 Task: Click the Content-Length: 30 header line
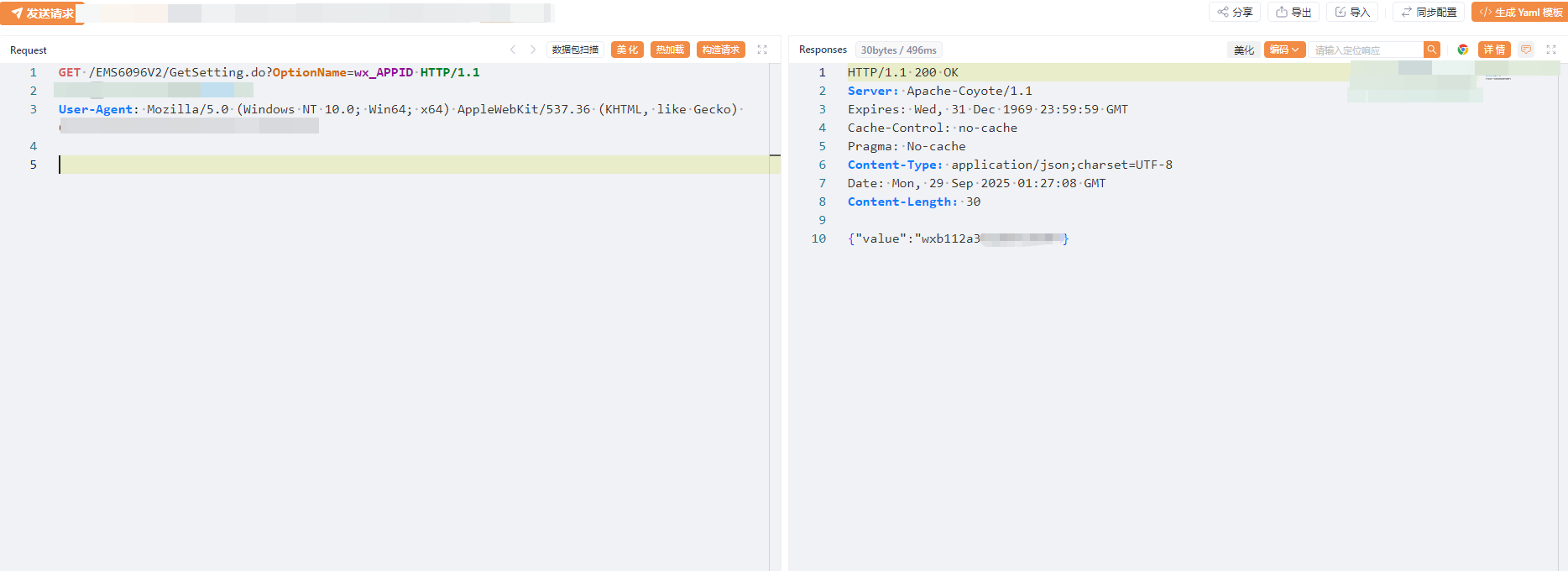click(914, 202)
